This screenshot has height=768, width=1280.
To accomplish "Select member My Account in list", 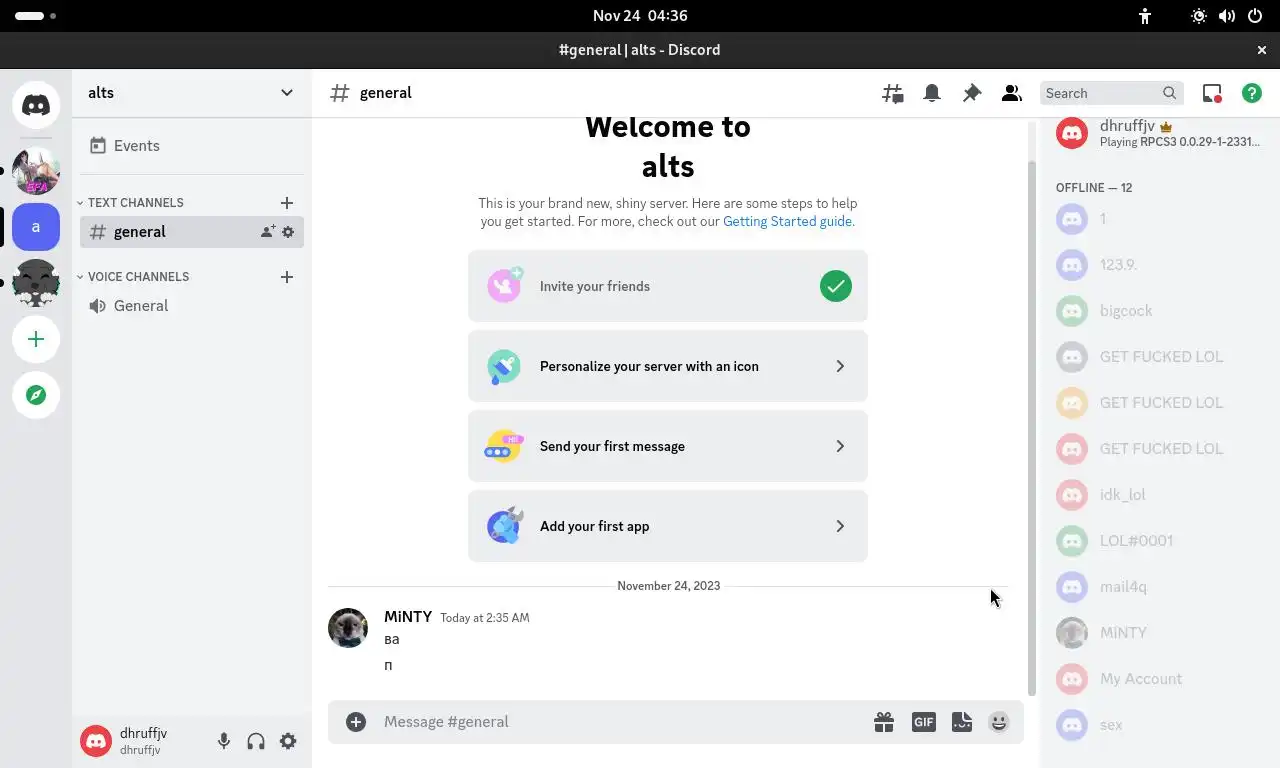I will (x=1160, y=679).
